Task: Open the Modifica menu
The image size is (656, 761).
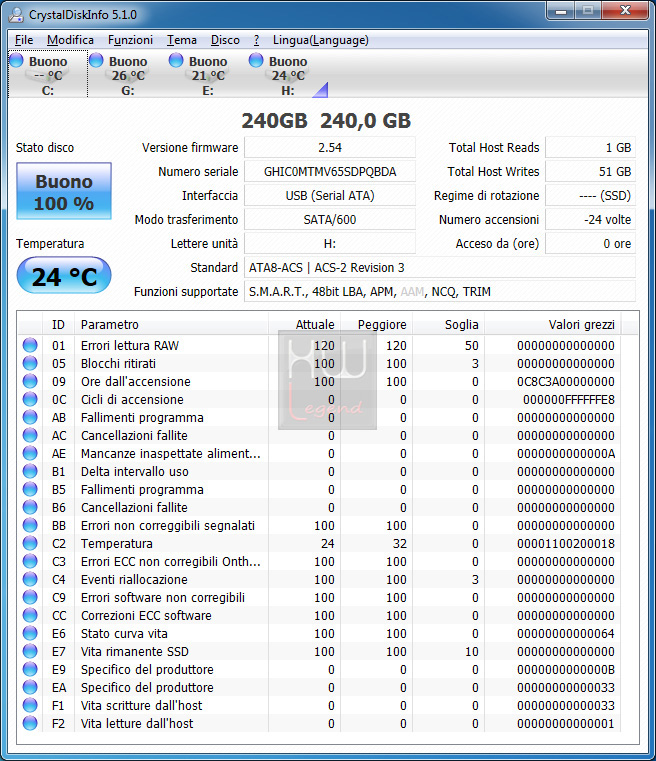Action: pyautogui.click(x=70, y=40)
